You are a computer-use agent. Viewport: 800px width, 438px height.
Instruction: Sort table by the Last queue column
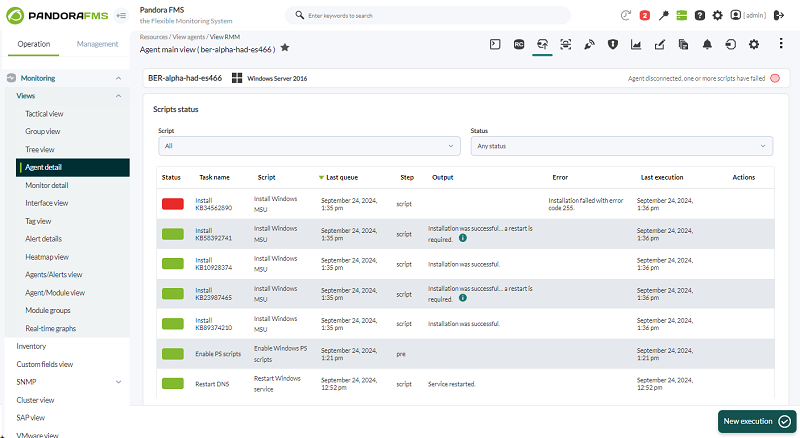341,177
